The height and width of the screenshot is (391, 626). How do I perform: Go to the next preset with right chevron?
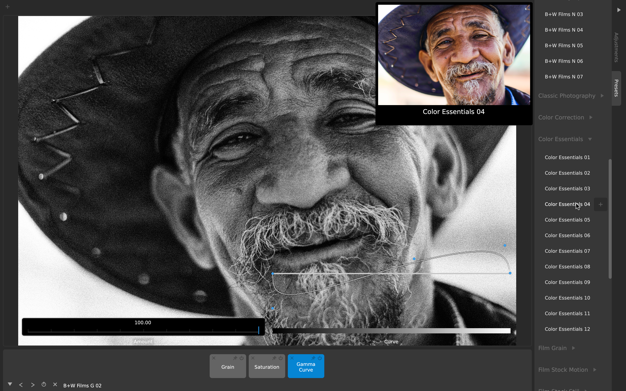33,385
